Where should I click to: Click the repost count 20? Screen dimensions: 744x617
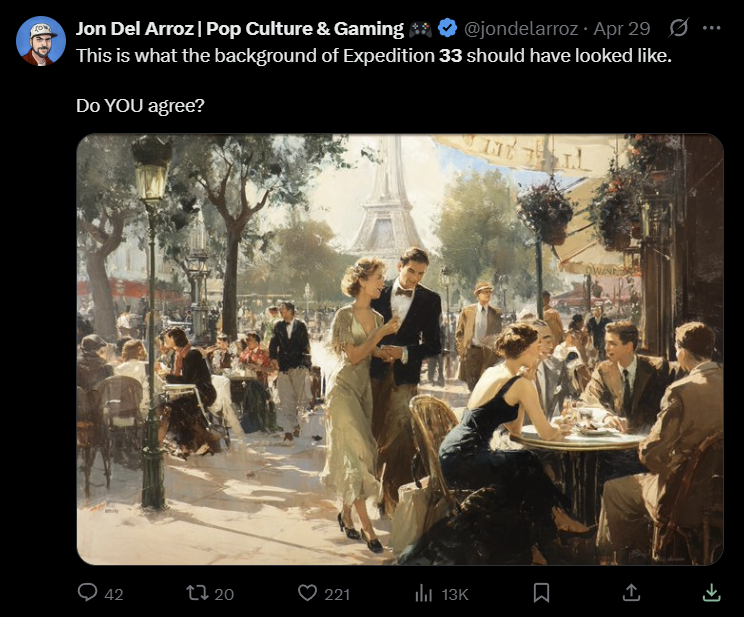(x=224, y=594)
